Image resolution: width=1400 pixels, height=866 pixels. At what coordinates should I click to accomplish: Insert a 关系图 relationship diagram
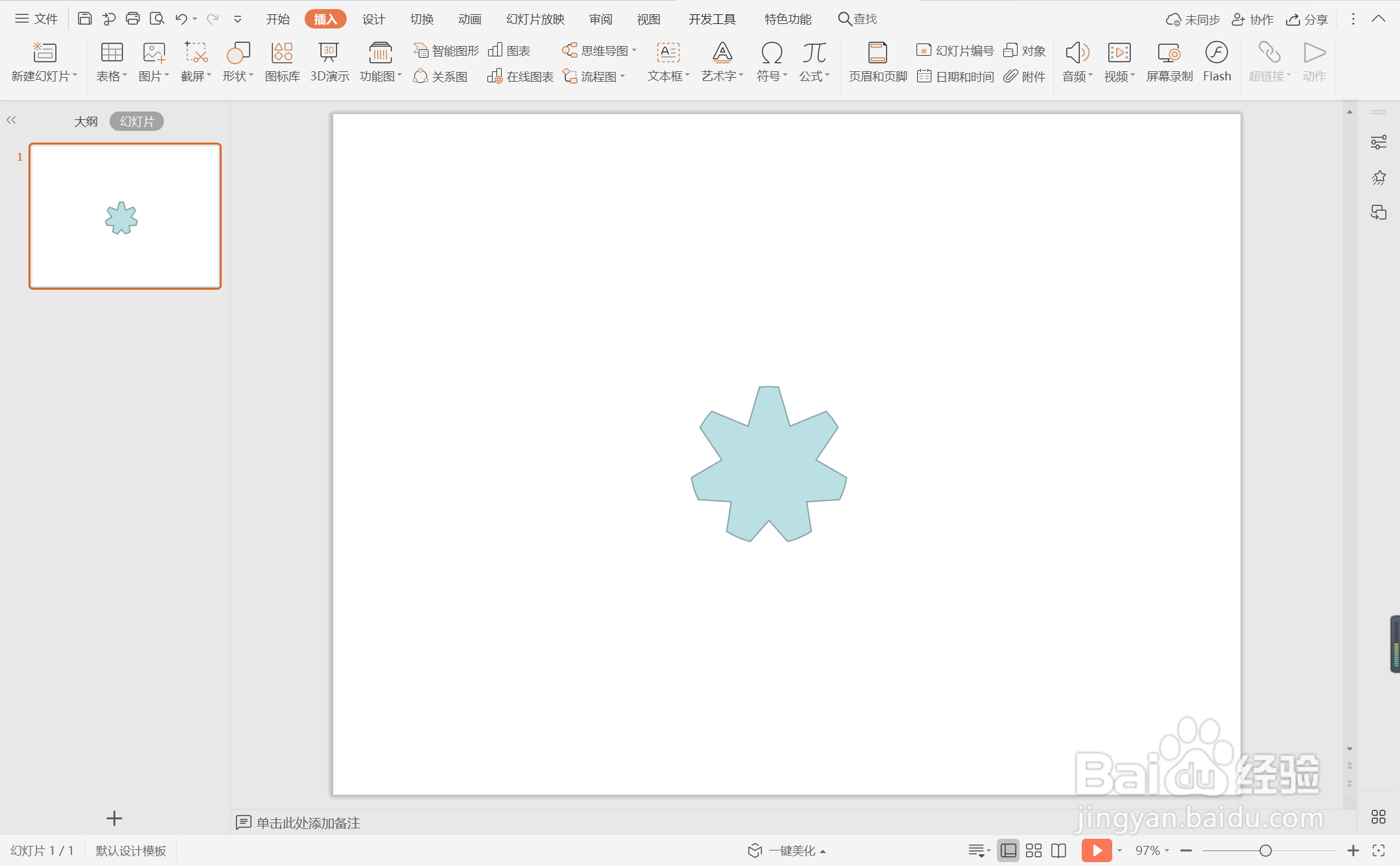(441, 76)
